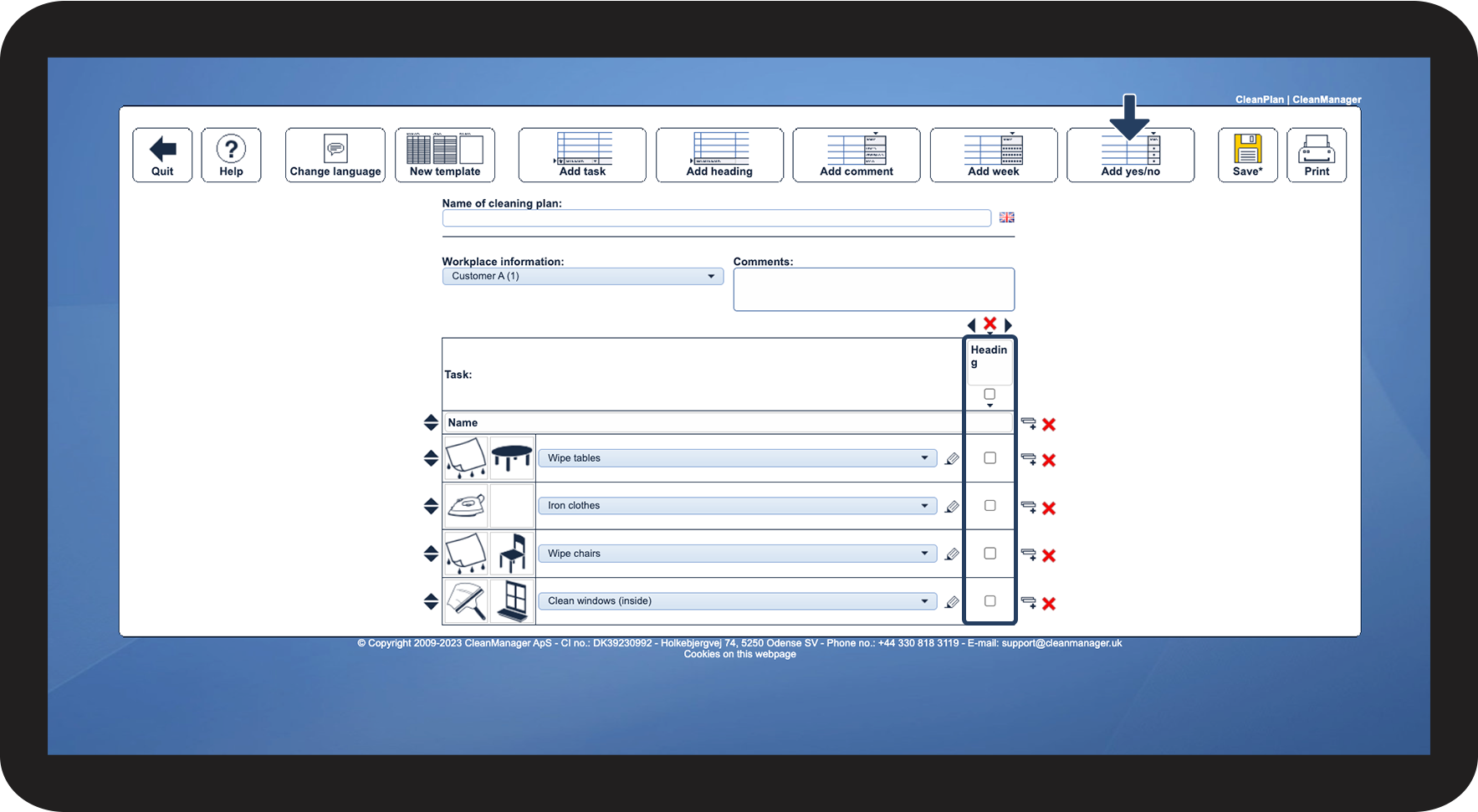Click the wet cloth picture for Wipe chairs

(x=466, y=553)
